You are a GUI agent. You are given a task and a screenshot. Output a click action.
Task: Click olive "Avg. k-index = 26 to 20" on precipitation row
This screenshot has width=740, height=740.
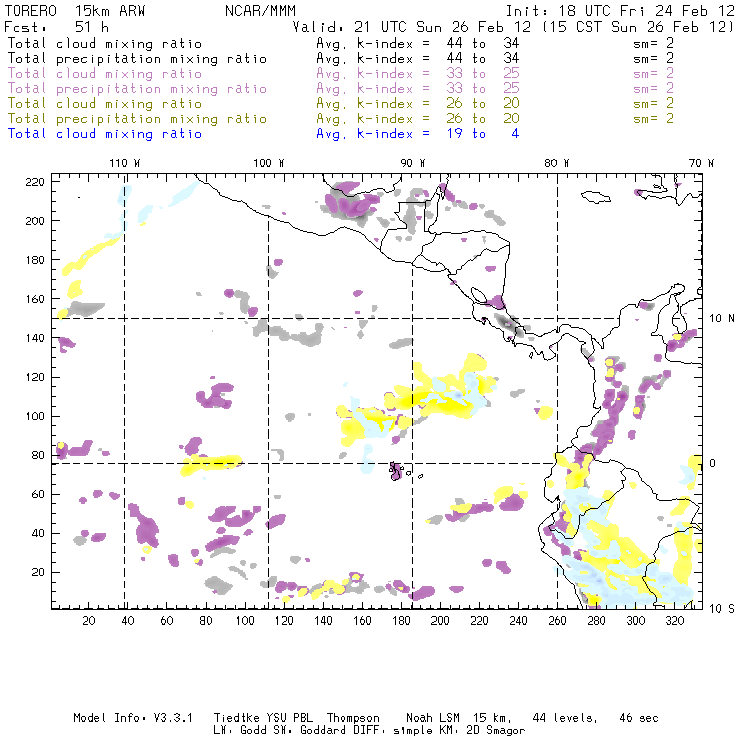coord(418,118)
